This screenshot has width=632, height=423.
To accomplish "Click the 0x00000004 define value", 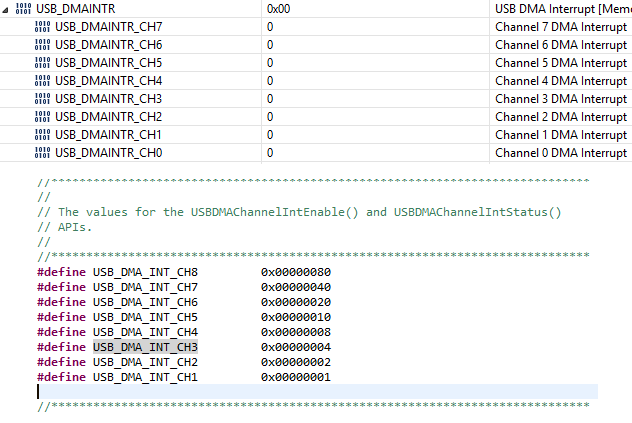I will [296, 347].
